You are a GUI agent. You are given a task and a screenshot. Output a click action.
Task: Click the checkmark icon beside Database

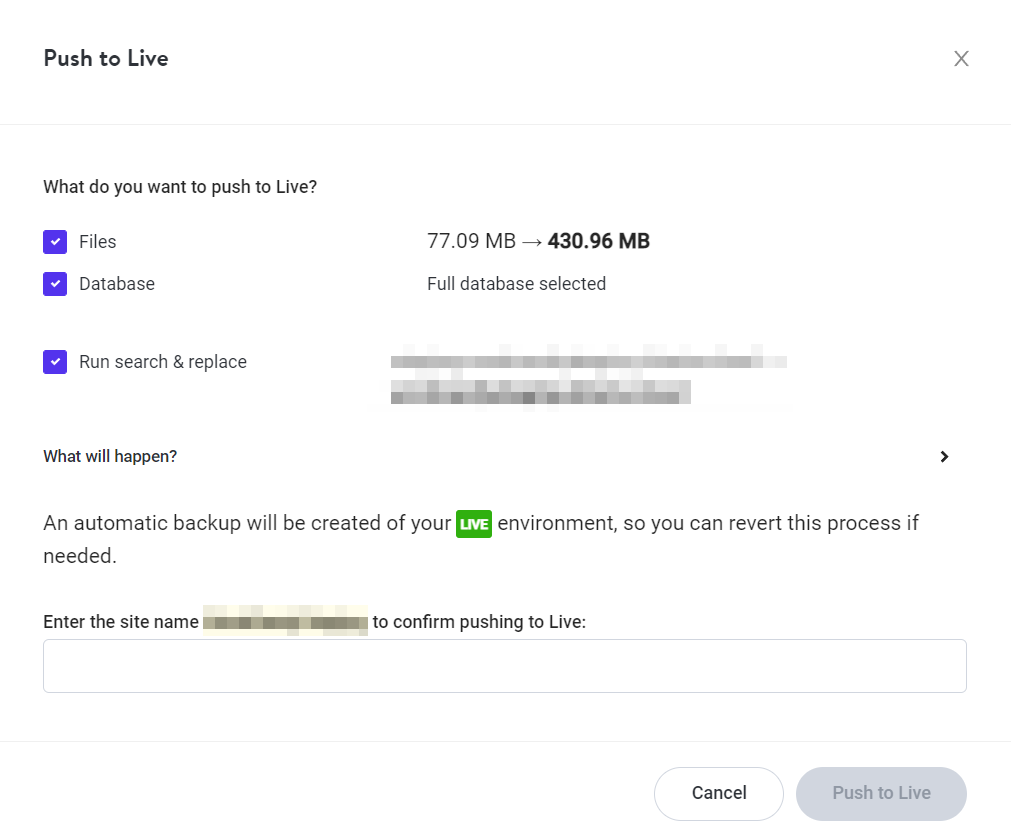pyautogui.click(x=55, y=284)
